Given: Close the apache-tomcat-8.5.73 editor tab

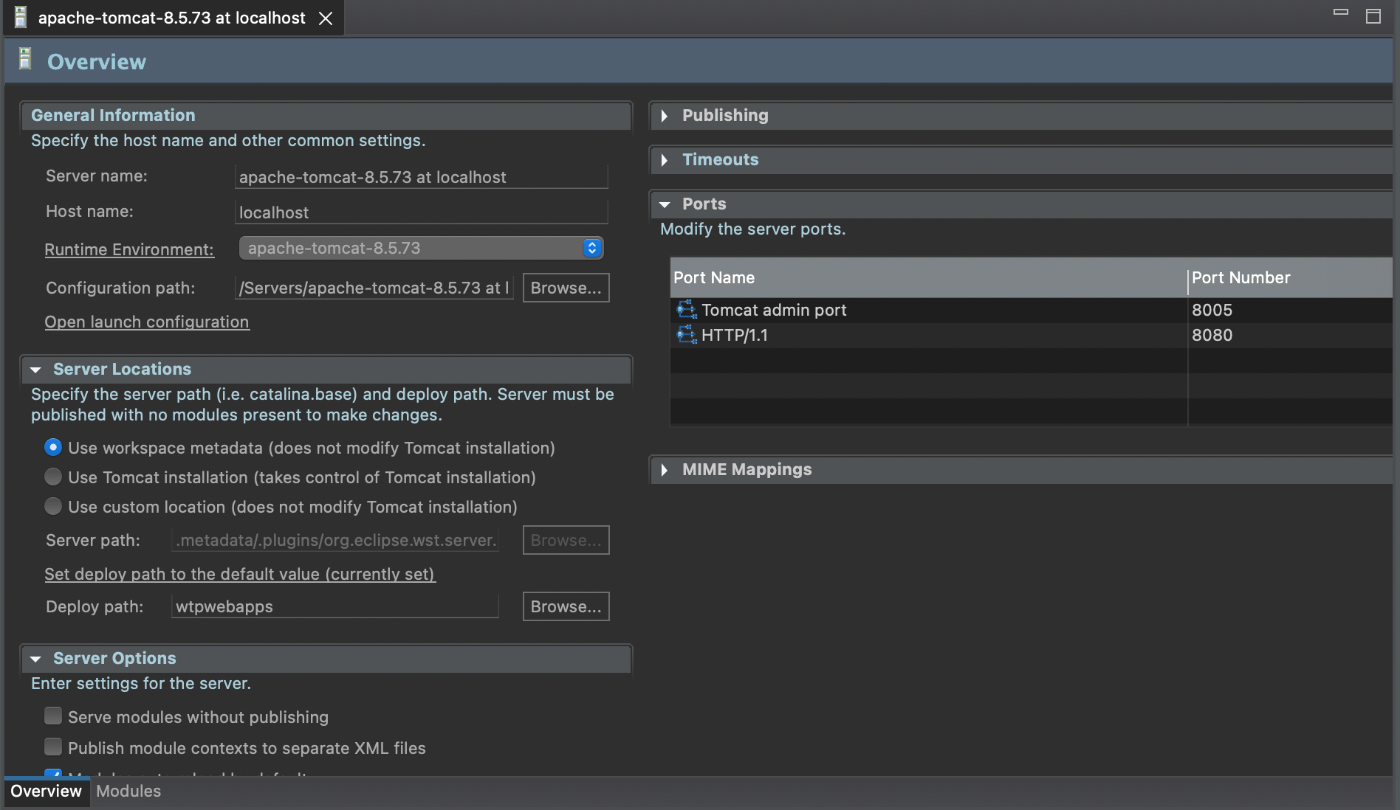Looking at the screenshot, I should (x=325, y=18).
